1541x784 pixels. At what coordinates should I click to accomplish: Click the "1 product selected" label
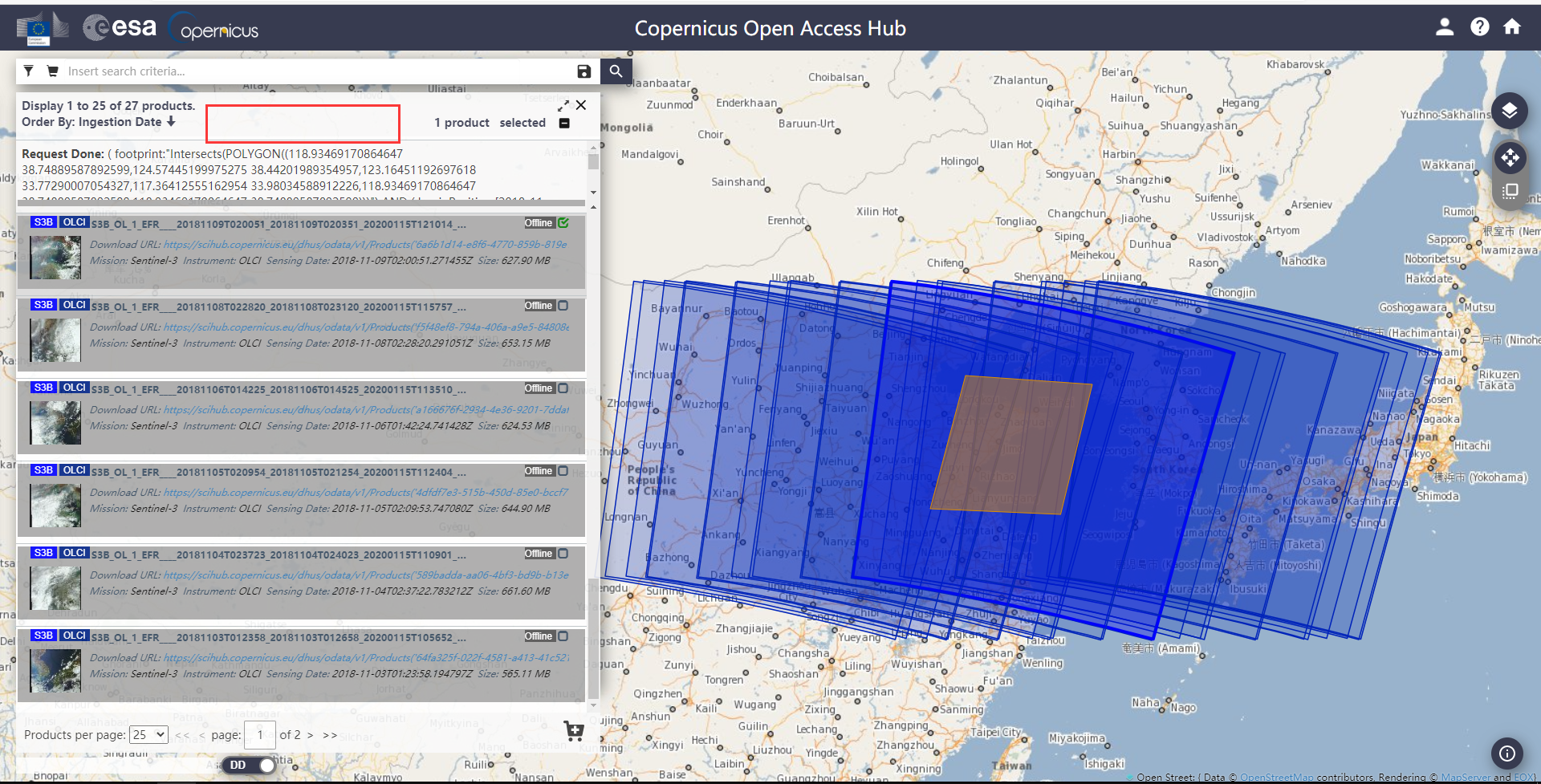click(490, 123)
